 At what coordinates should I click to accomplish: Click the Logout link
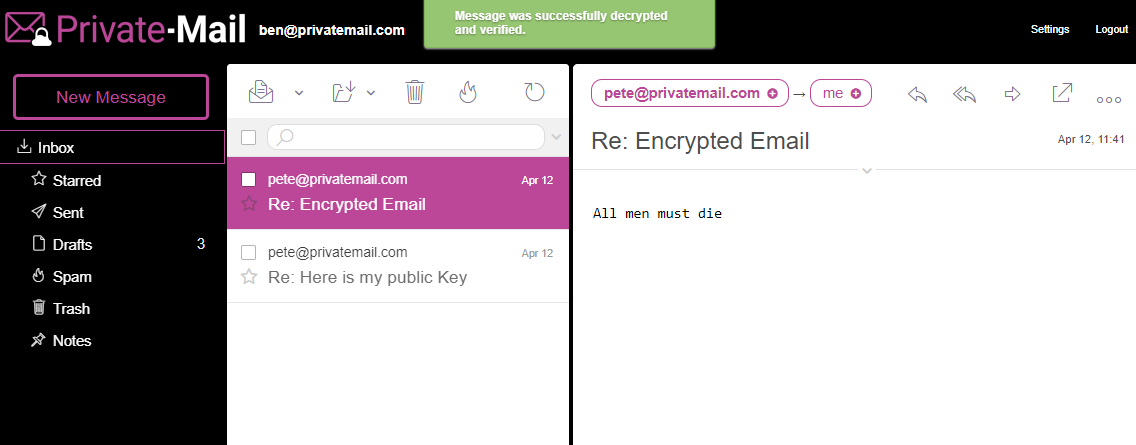pyautogui.click(x=1111, y=29)
